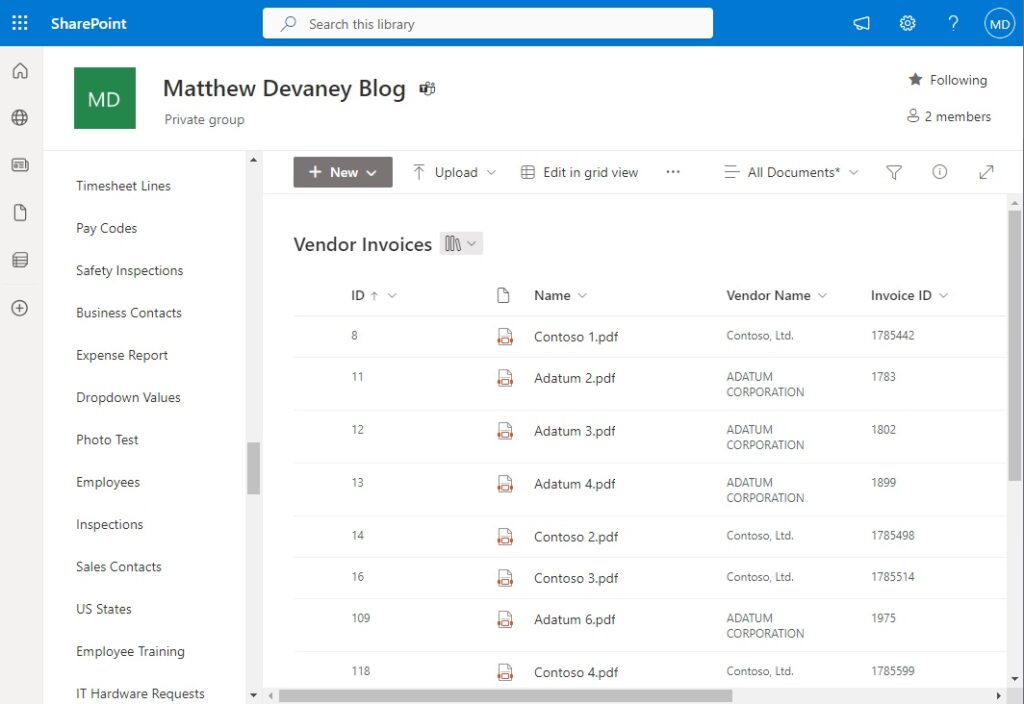Open the Teams icon next to site title
The image size is (1024, 704).
pos(427,89)
